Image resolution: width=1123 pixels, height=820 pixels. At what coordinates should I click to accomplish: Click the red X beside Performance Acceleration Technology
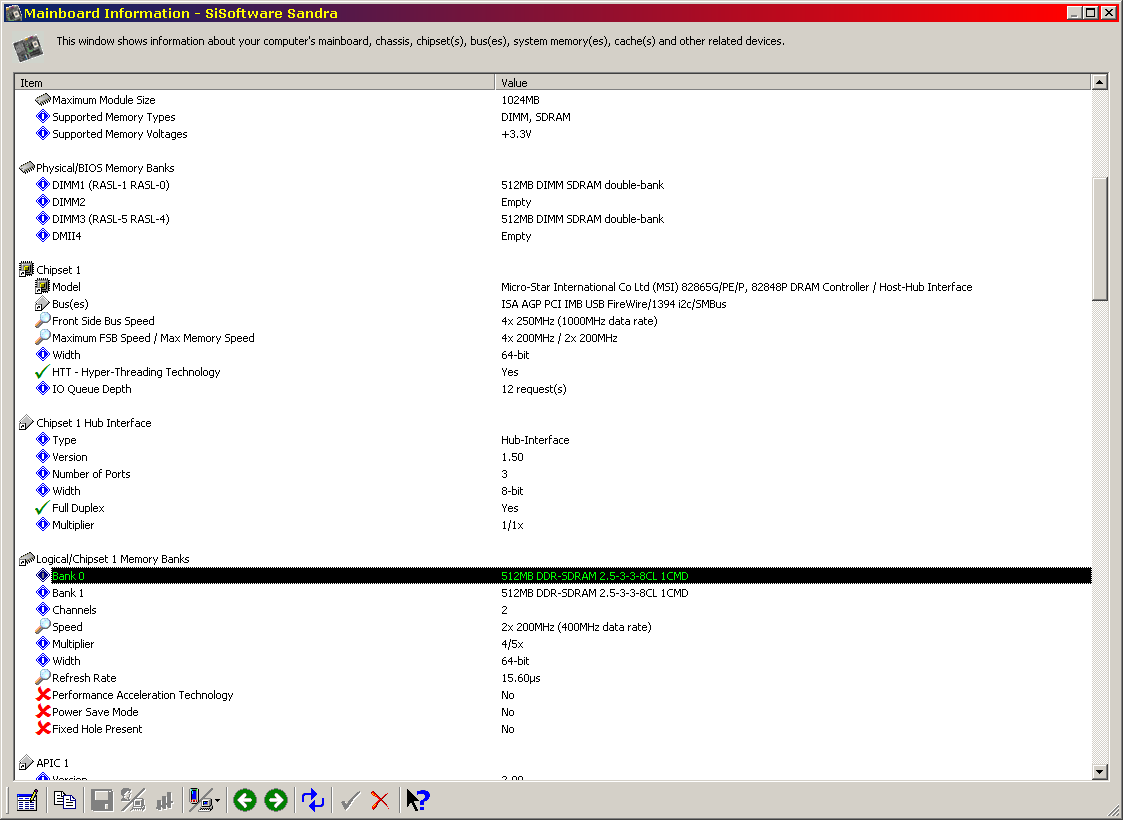(x=43, y=695)
